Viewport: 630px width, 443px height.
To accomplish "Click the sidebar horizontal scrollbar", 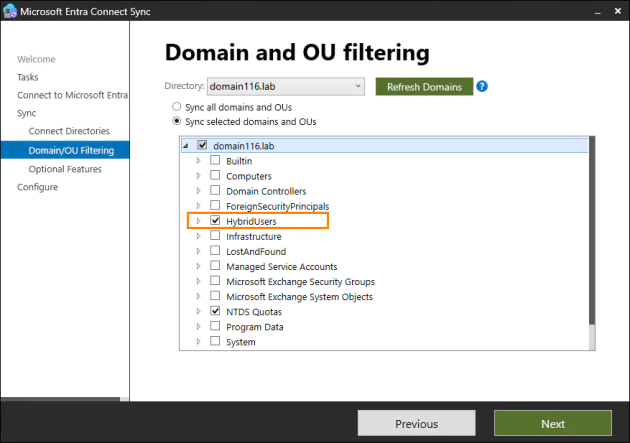I will tap(60, 399).
